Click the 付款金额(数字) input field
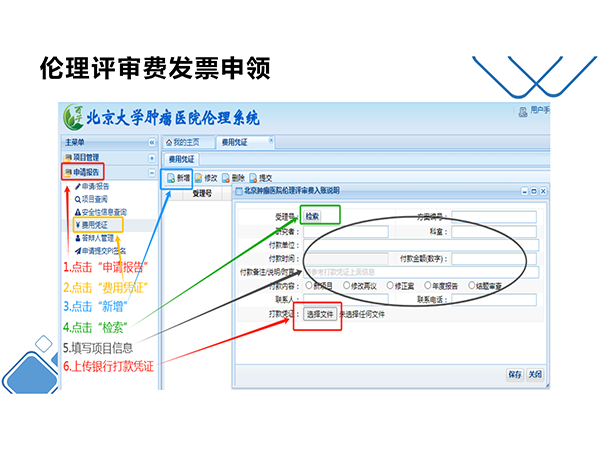This screenshot has width=600, height=450. click(x=494, y=259)
